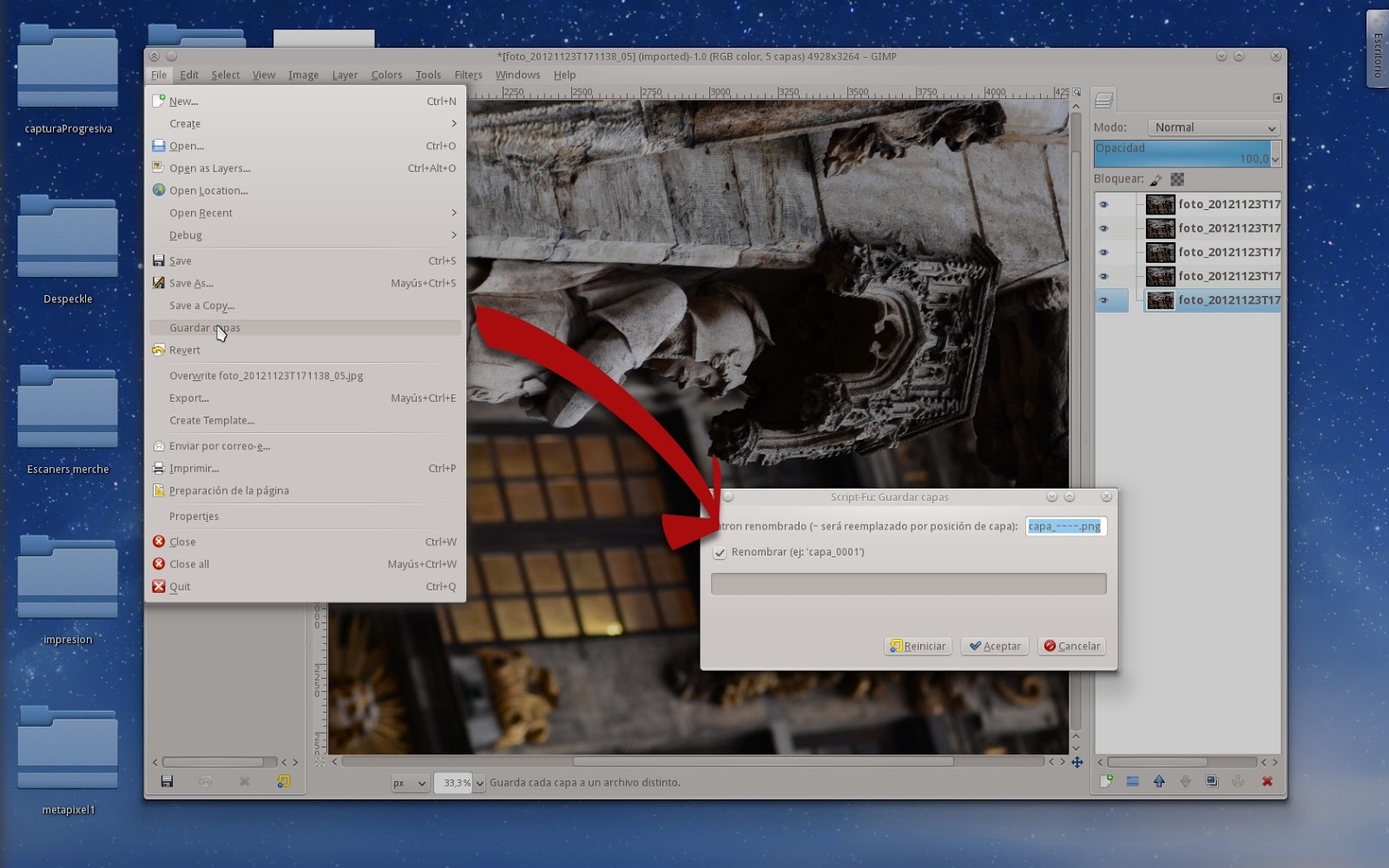Open the Filters menu
Viewport: 1389px width, 868px height.
pyautogui.click(x=468, y=76)
